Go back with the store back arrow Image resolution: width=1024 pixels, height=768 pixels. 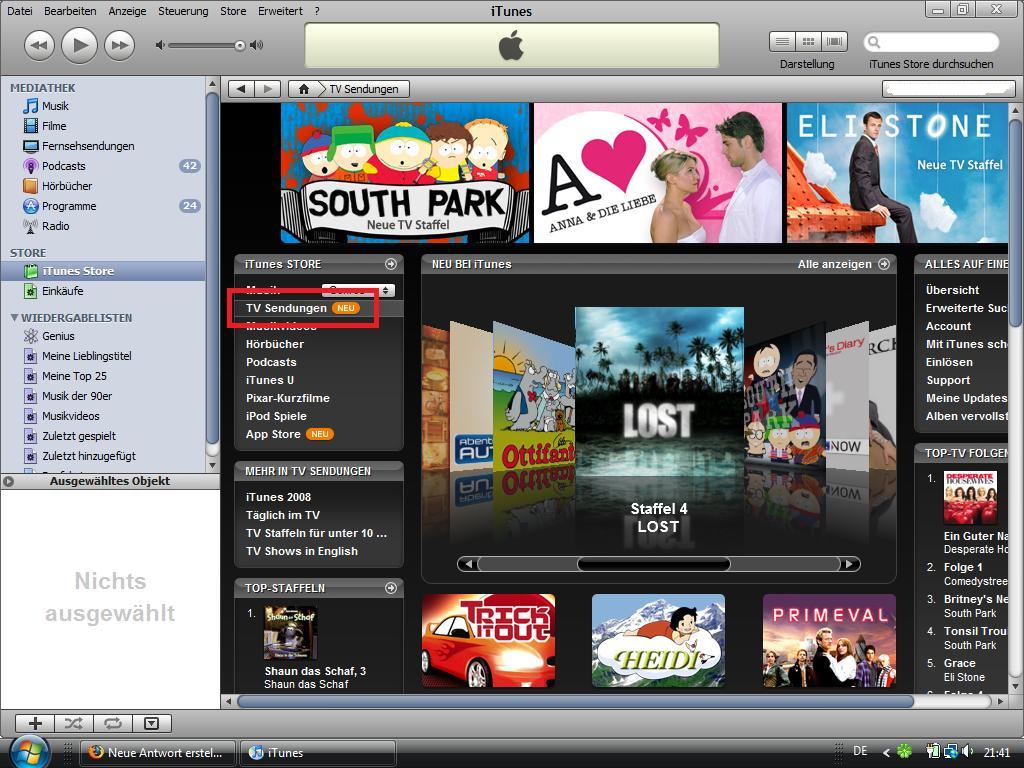pos(241,89)
